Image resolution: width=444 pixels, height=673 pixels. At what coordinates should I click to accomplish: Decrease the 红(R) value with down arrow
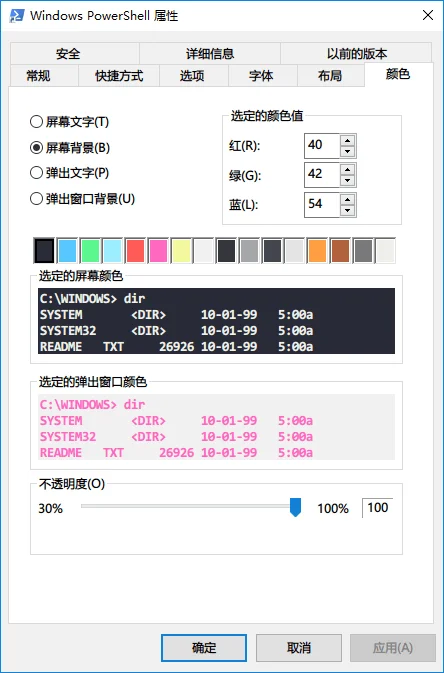347,152
